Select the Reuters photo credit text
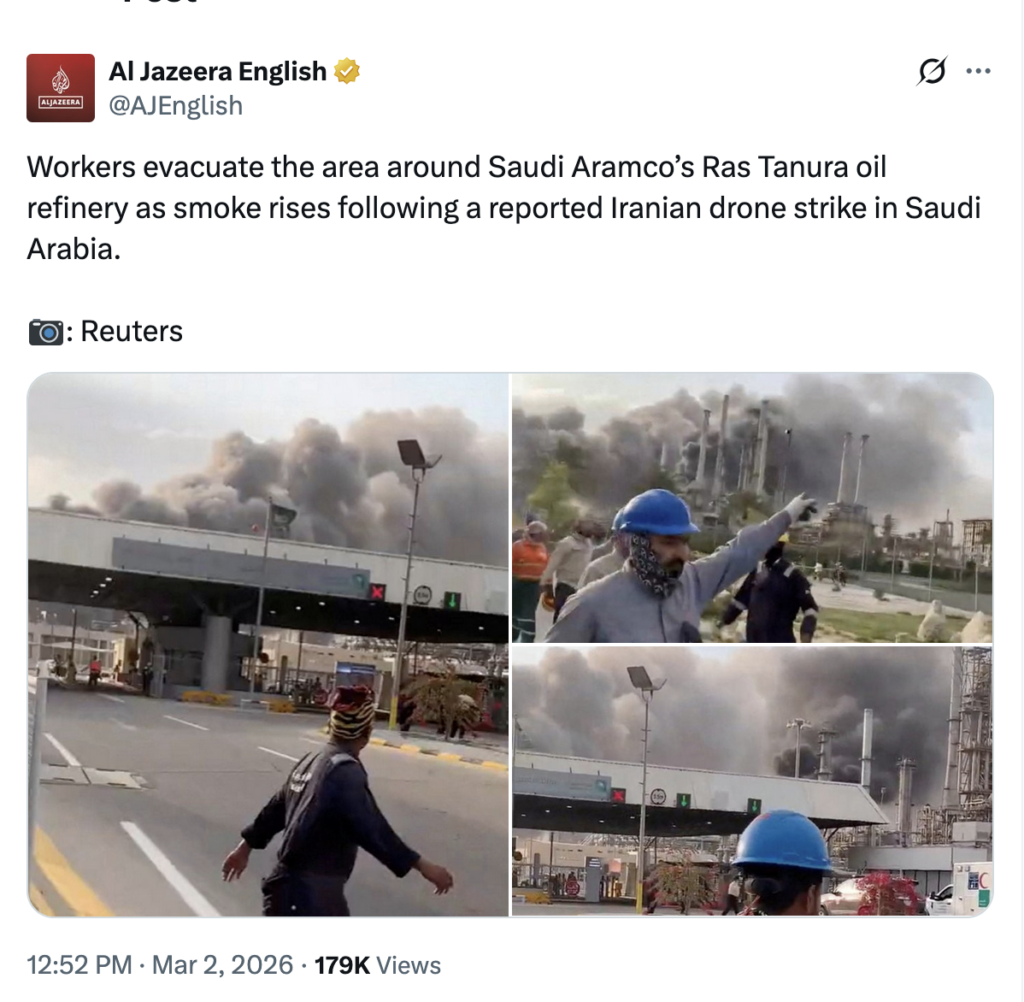 point(132,332)
